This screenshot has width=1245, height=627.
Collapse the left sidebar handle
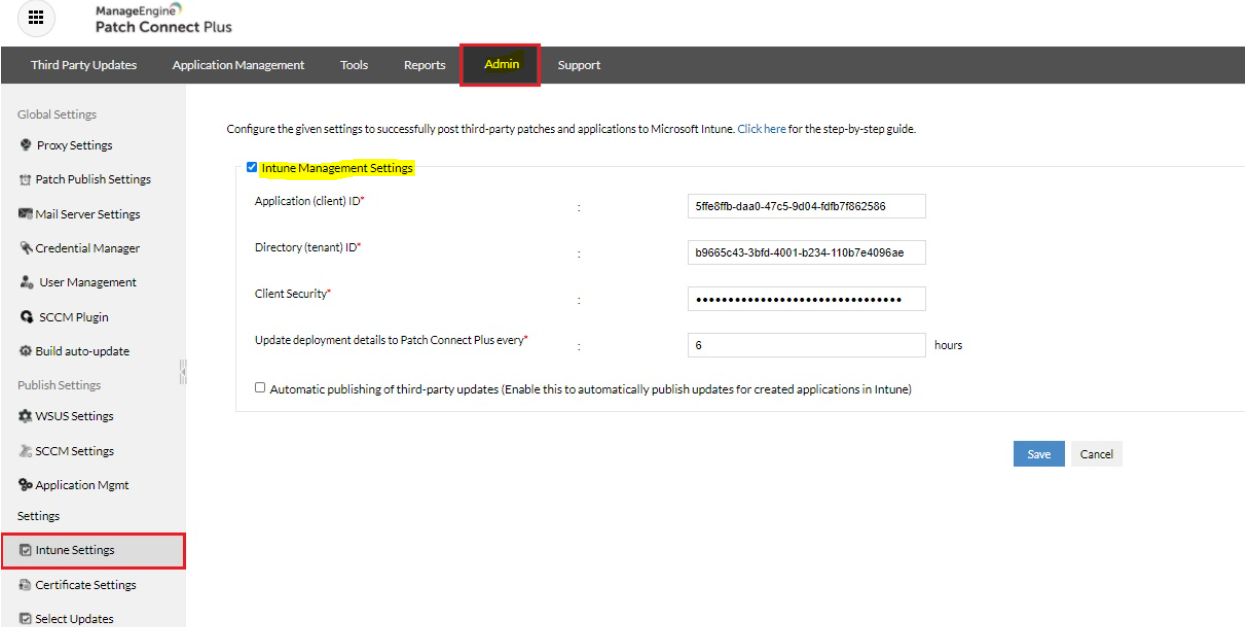(183, 371)
